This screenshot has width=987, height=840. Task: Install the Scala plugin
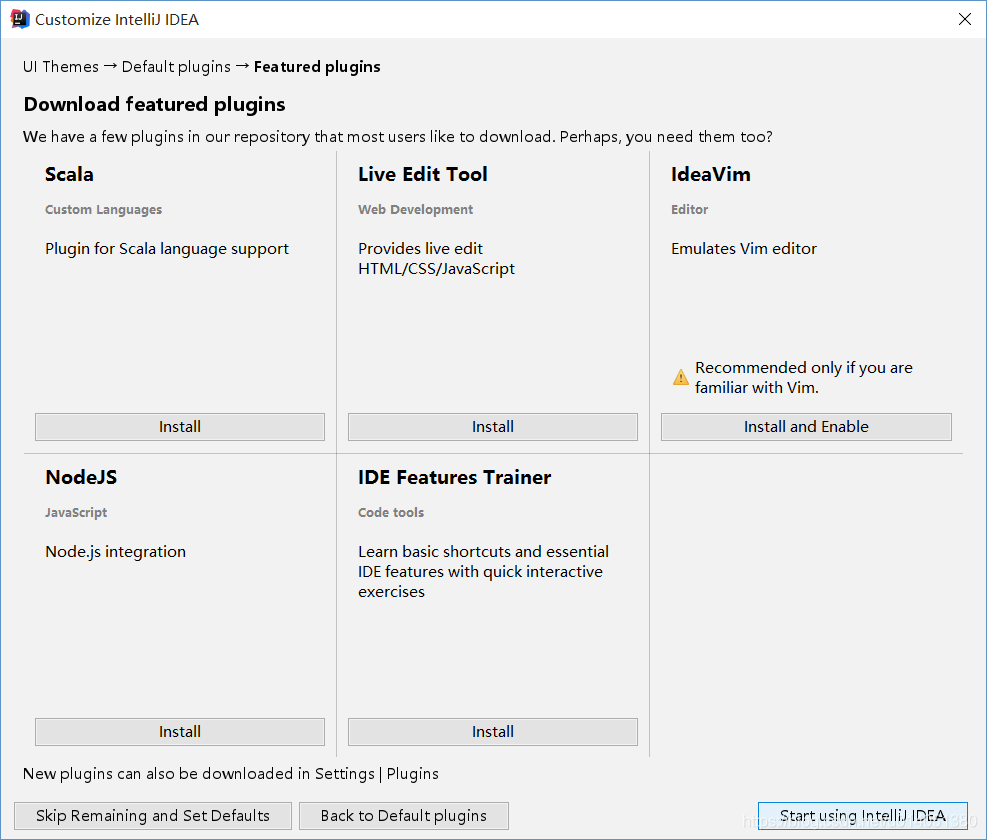tap(180, 426)
